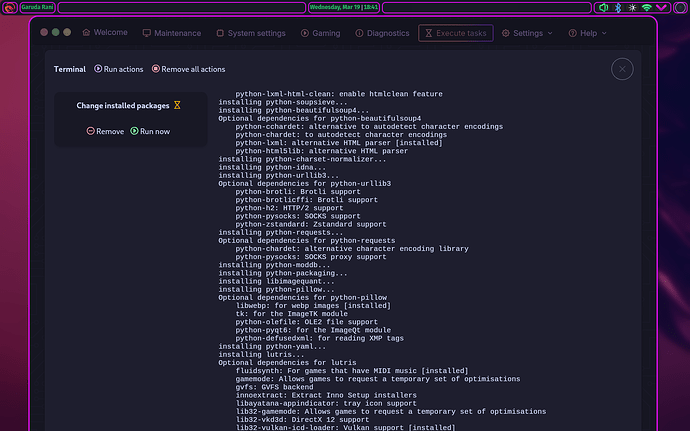Screen dimensions: 690x431
Task: Click 'tk: for the ImageTK module' line
Action: [x=291, y=314]
